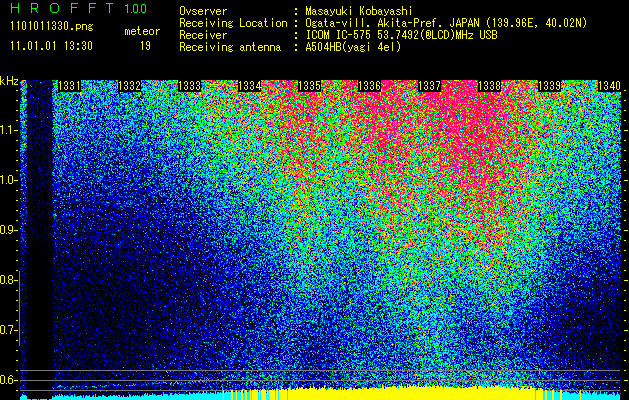Click the Ovserver field label

click(x=203, y=11)
